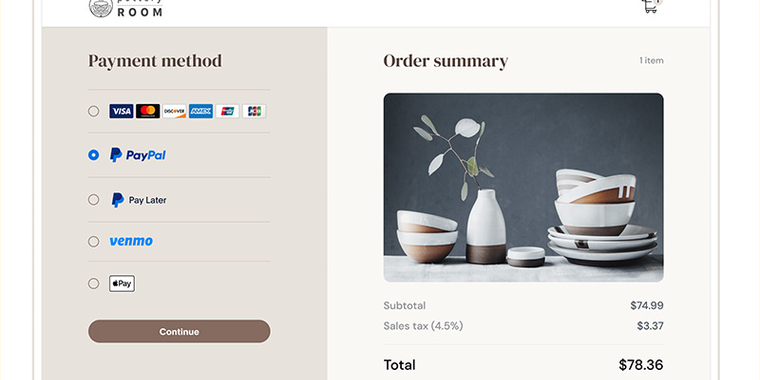Image resolution: width=760 pixels, height=380 pixels.
Task: Select the credit card radio button
Action: 94,111
